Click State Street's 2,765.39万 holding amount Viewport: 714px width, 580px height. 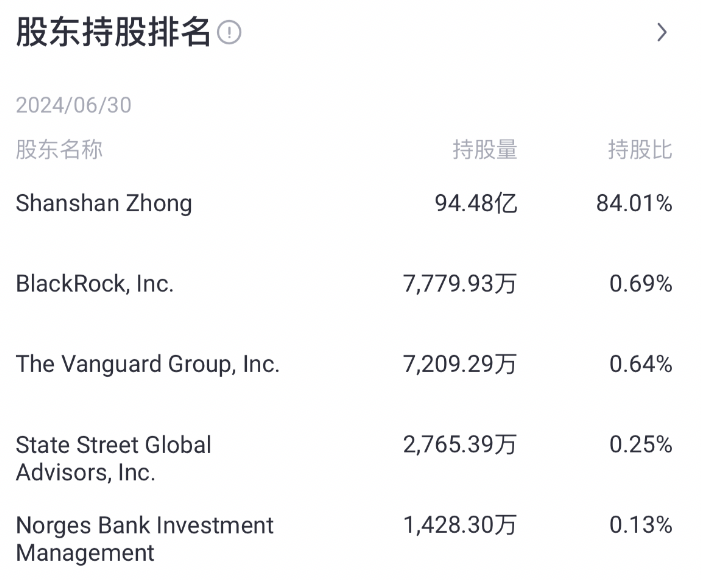click(460, 445)
